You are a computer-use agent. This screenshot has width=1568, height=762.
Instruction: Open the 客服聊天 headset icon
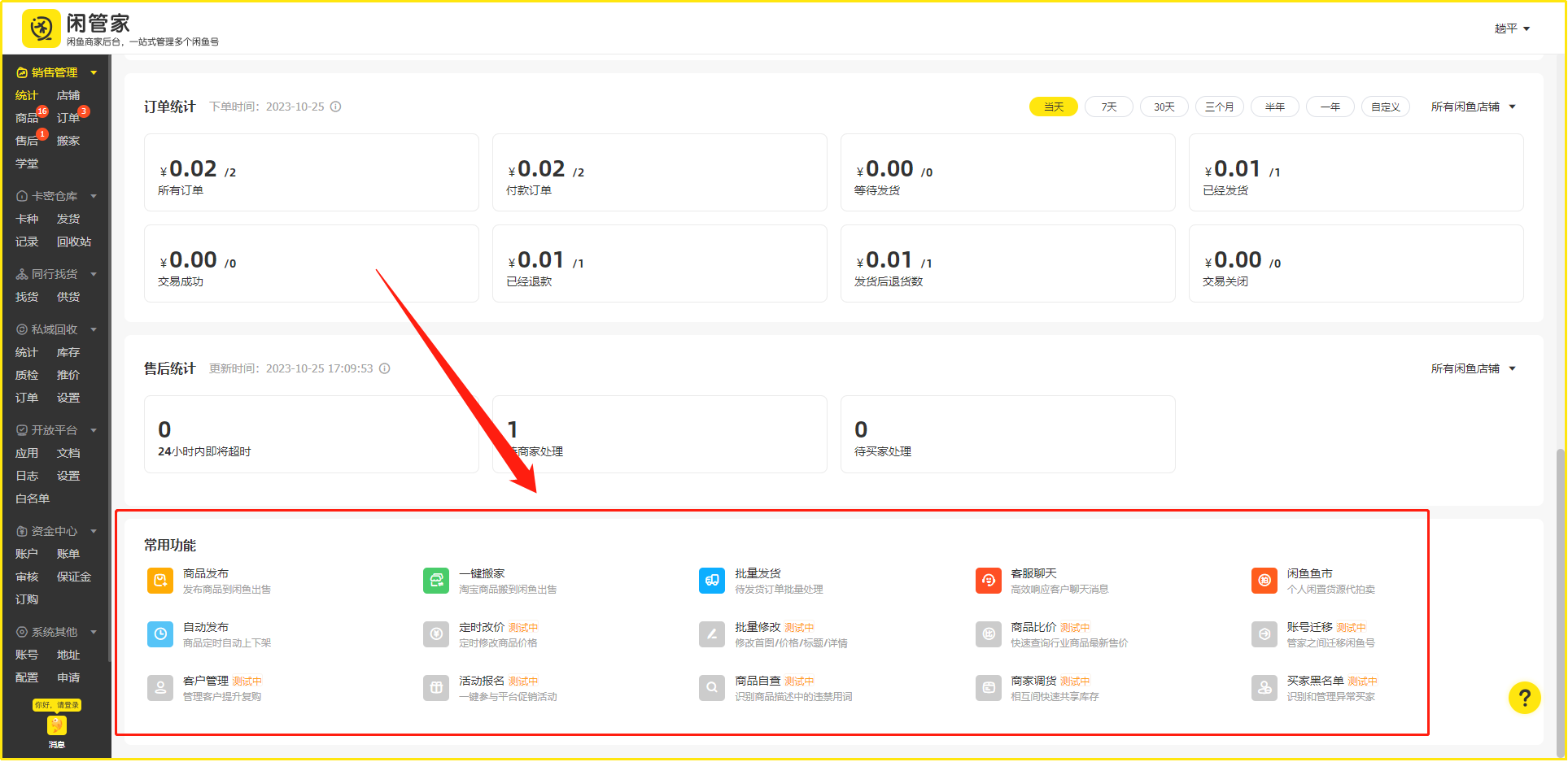coord(988,581)
